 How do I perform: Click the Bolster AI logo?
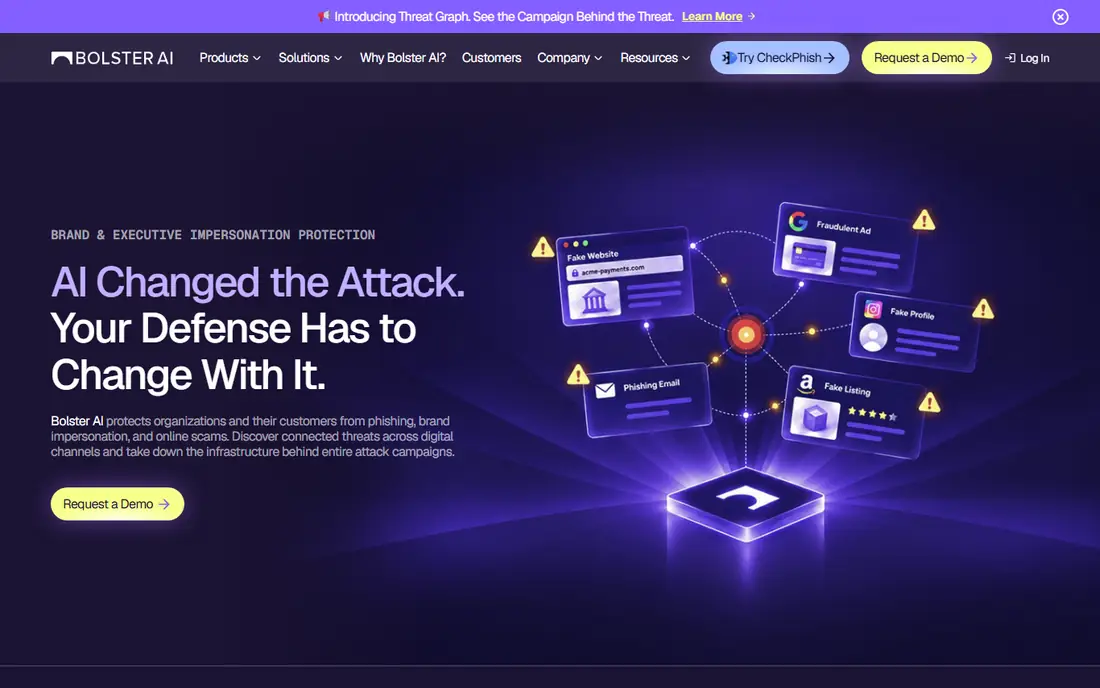point(112,58)
